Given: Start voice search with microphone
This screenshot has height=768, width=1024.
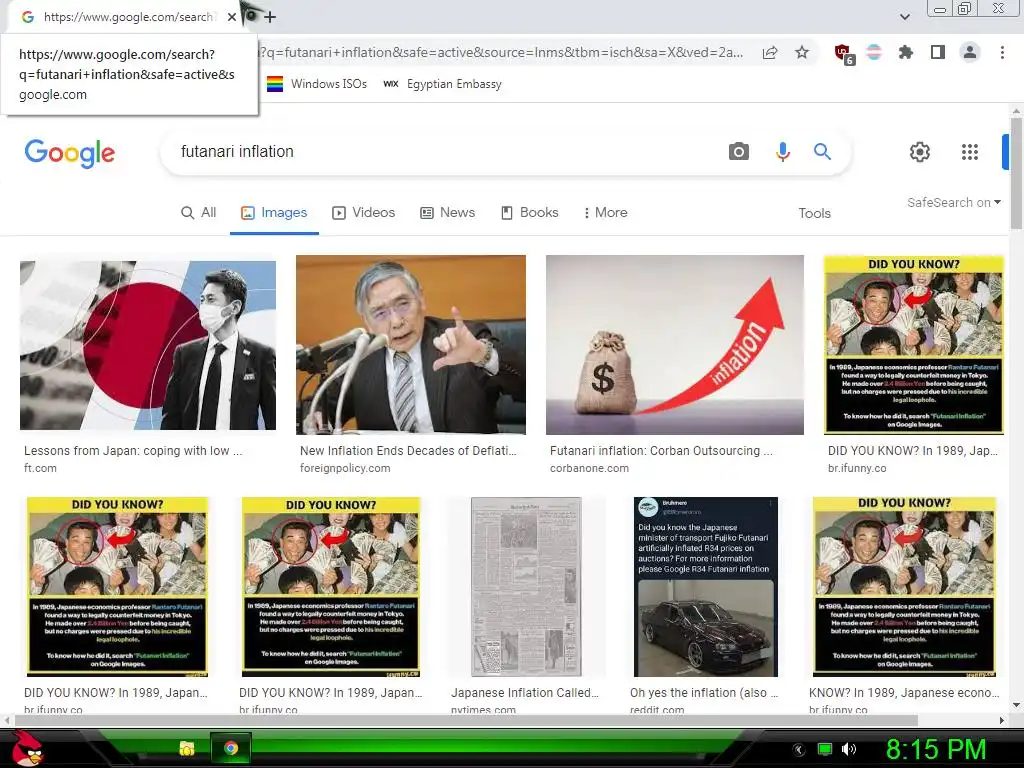Looking at the screenshot, I should click(782, 152).
